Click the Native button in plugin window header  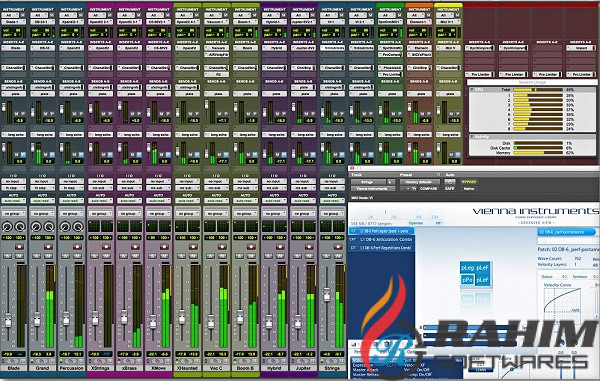(469, 189)
